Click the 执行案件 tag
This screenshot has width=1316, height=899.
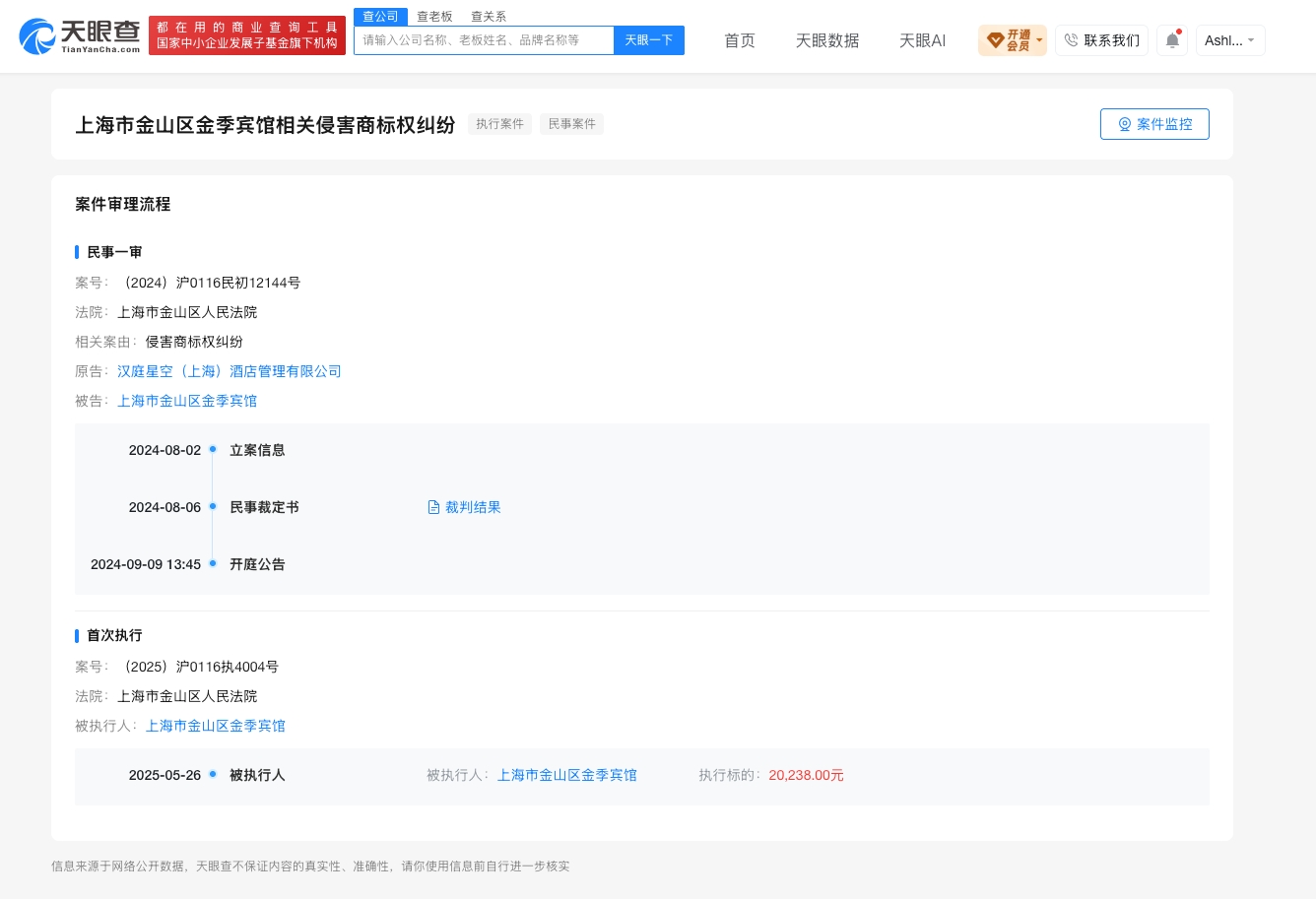pyautogui.click(x=499, y=124)
